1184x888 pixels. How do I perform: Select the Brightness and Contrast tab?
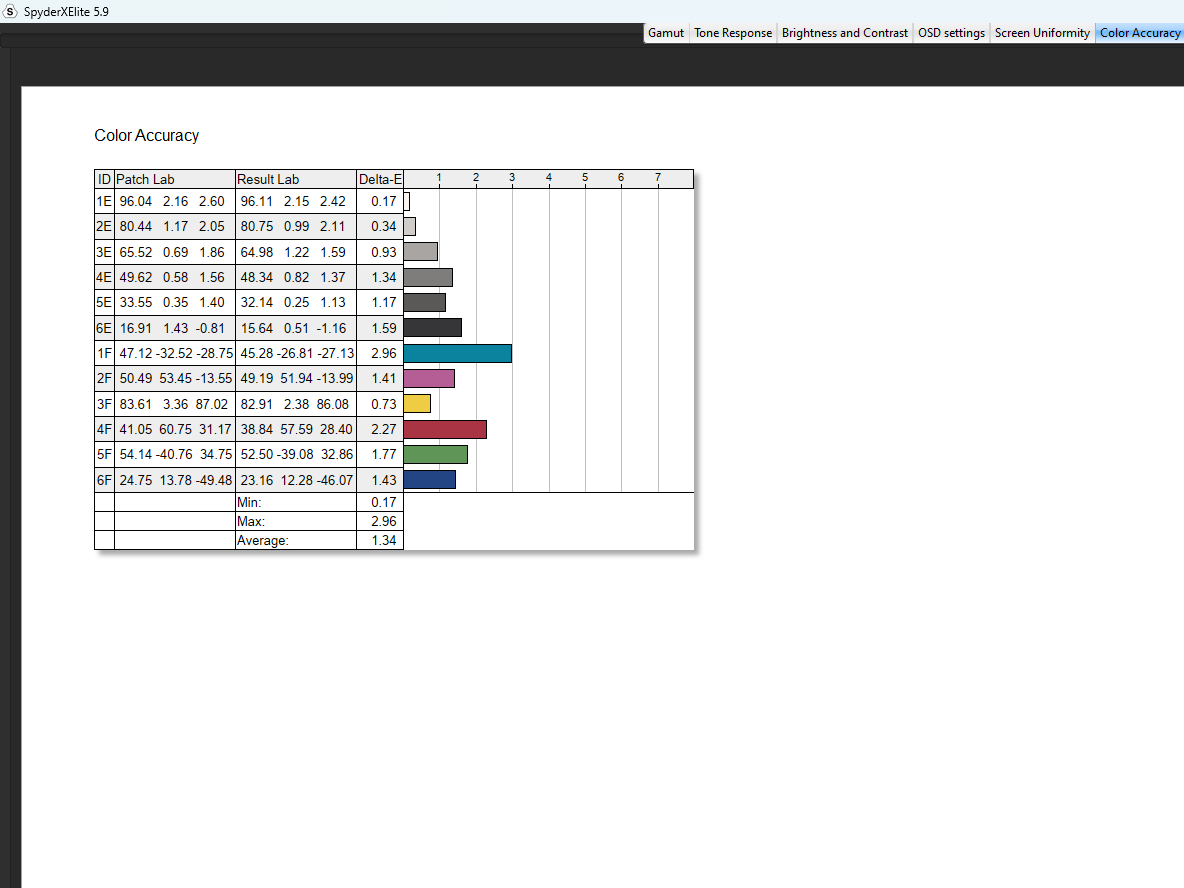(x=845, y=33)
